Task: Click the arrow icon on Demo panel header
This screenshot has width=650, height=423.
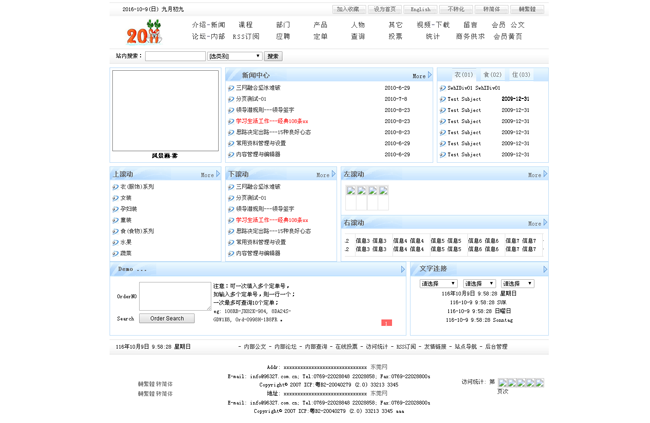Action: pyautogui.click(x=403, y=270)
